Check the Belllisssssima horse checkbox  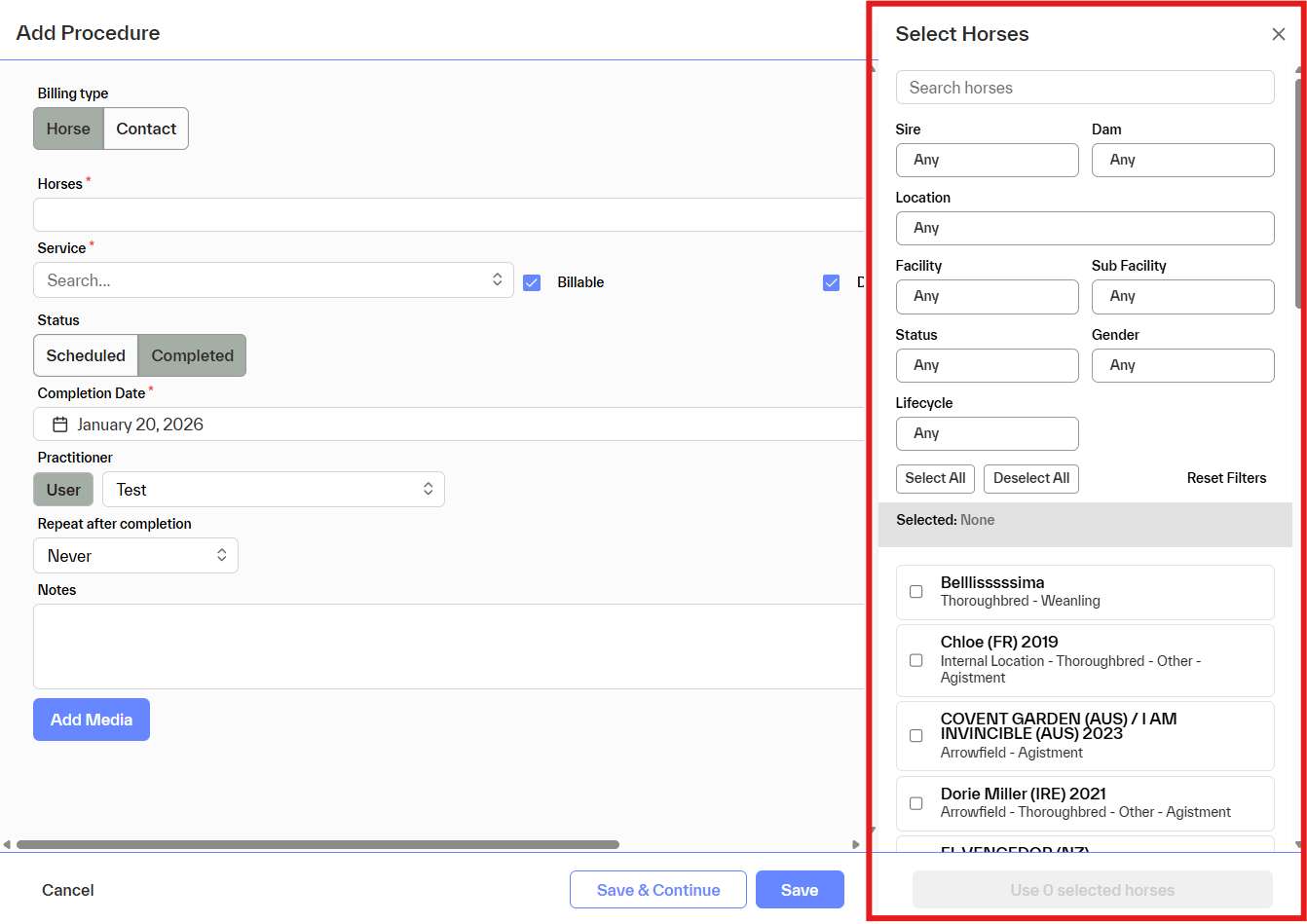915,592
